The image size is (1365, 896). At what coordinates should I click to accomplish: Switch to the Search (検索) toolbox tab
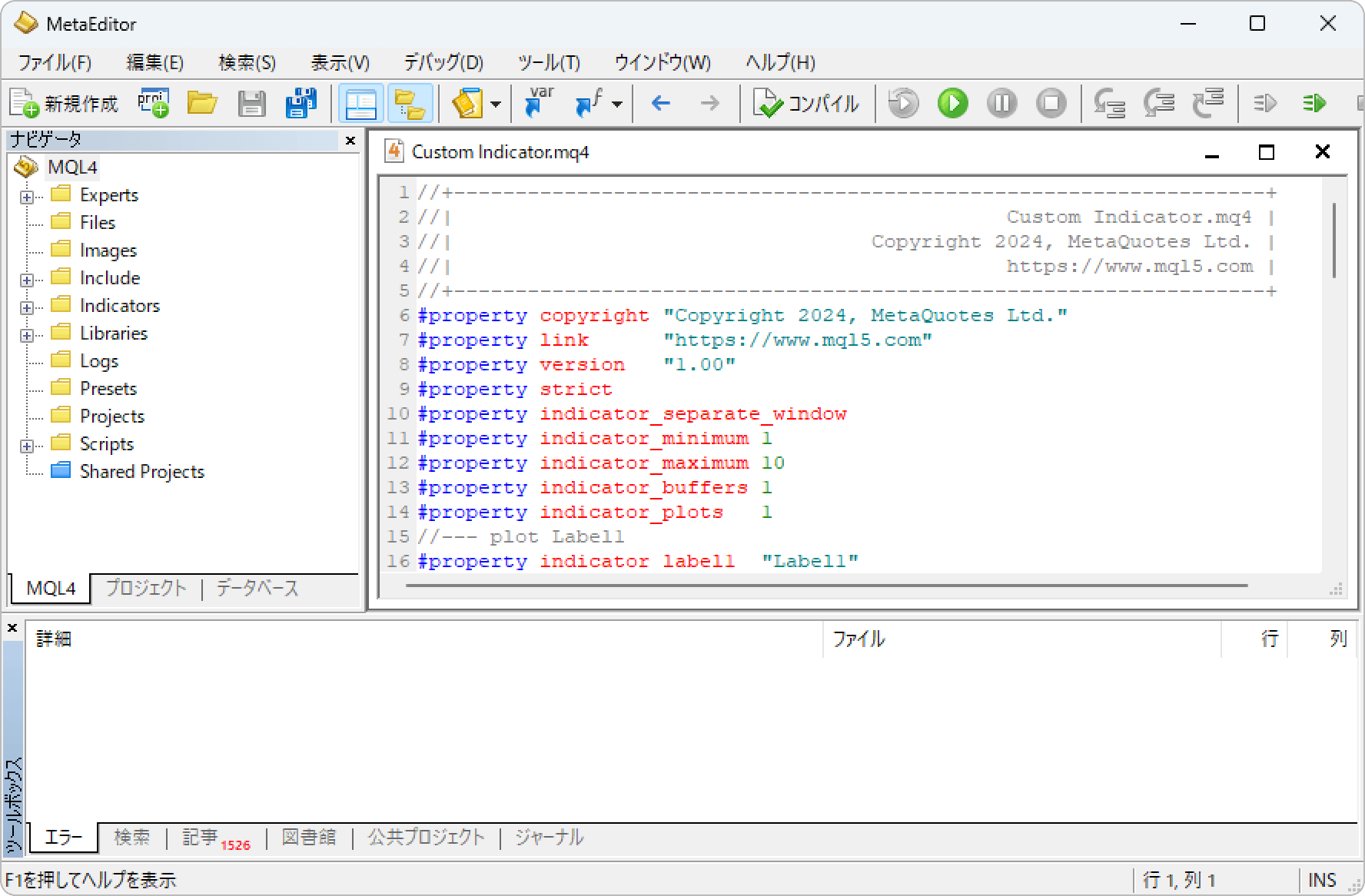click(132, 837)
